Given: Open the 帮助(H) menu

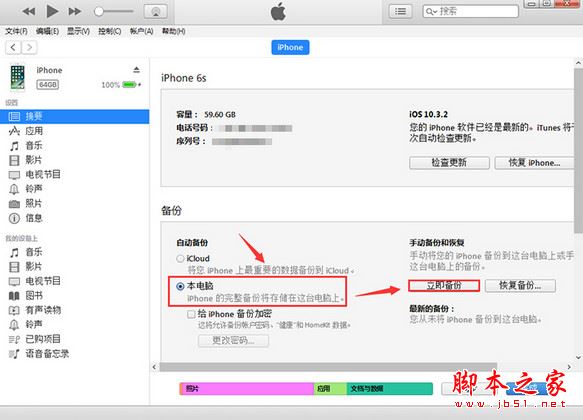Looking at the screenshot, I should click(173, 31).
